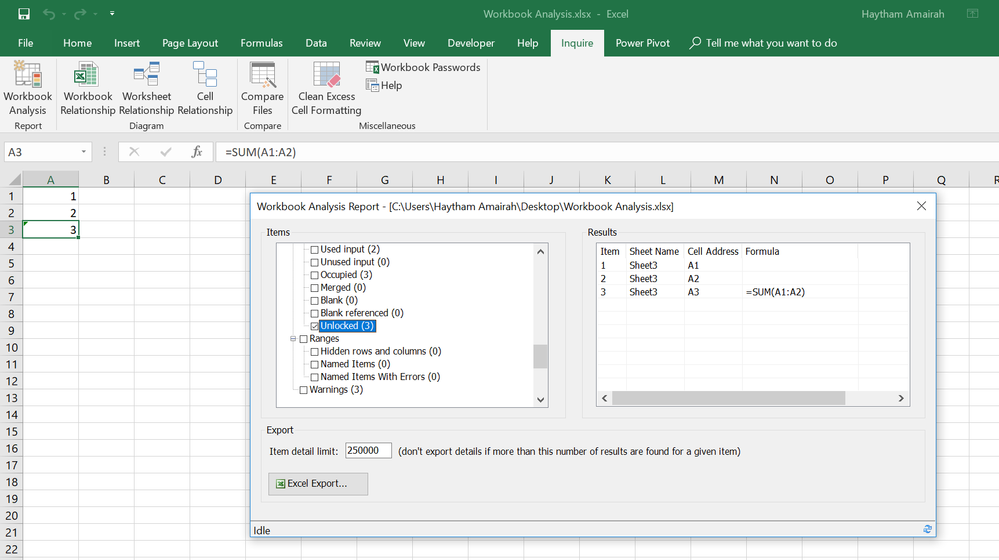Open the File tab

pyautogui.click(x=25, y=43)
